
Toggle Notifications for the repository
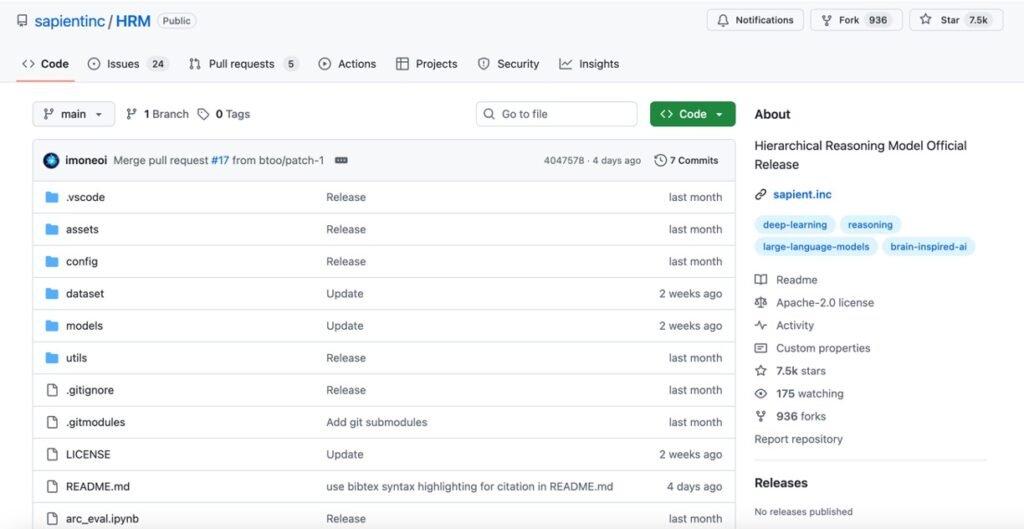click(x=755, y=20)
